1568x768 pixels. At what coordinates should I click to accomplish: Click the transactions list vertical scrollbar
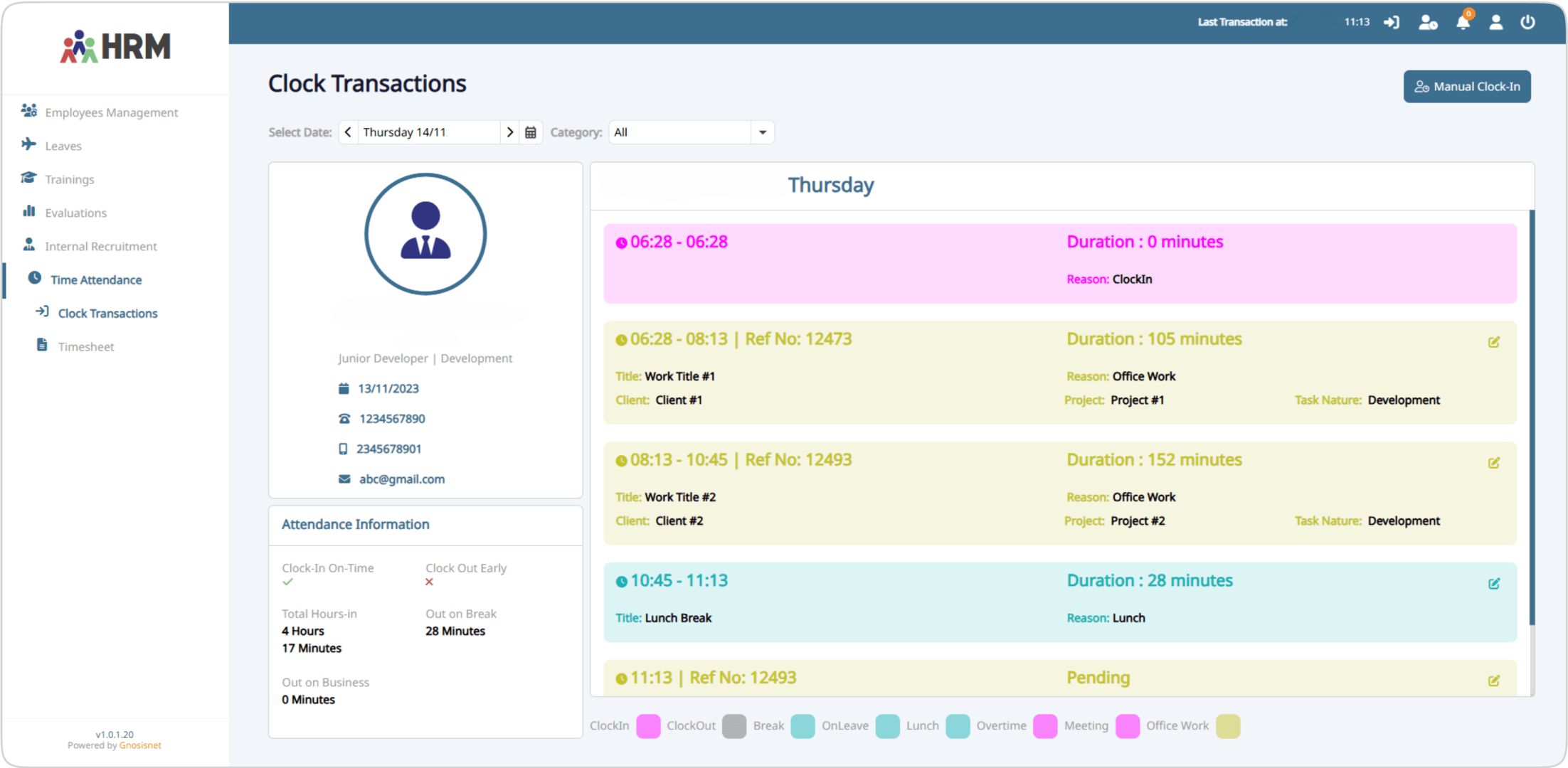tap(1532, 420)
